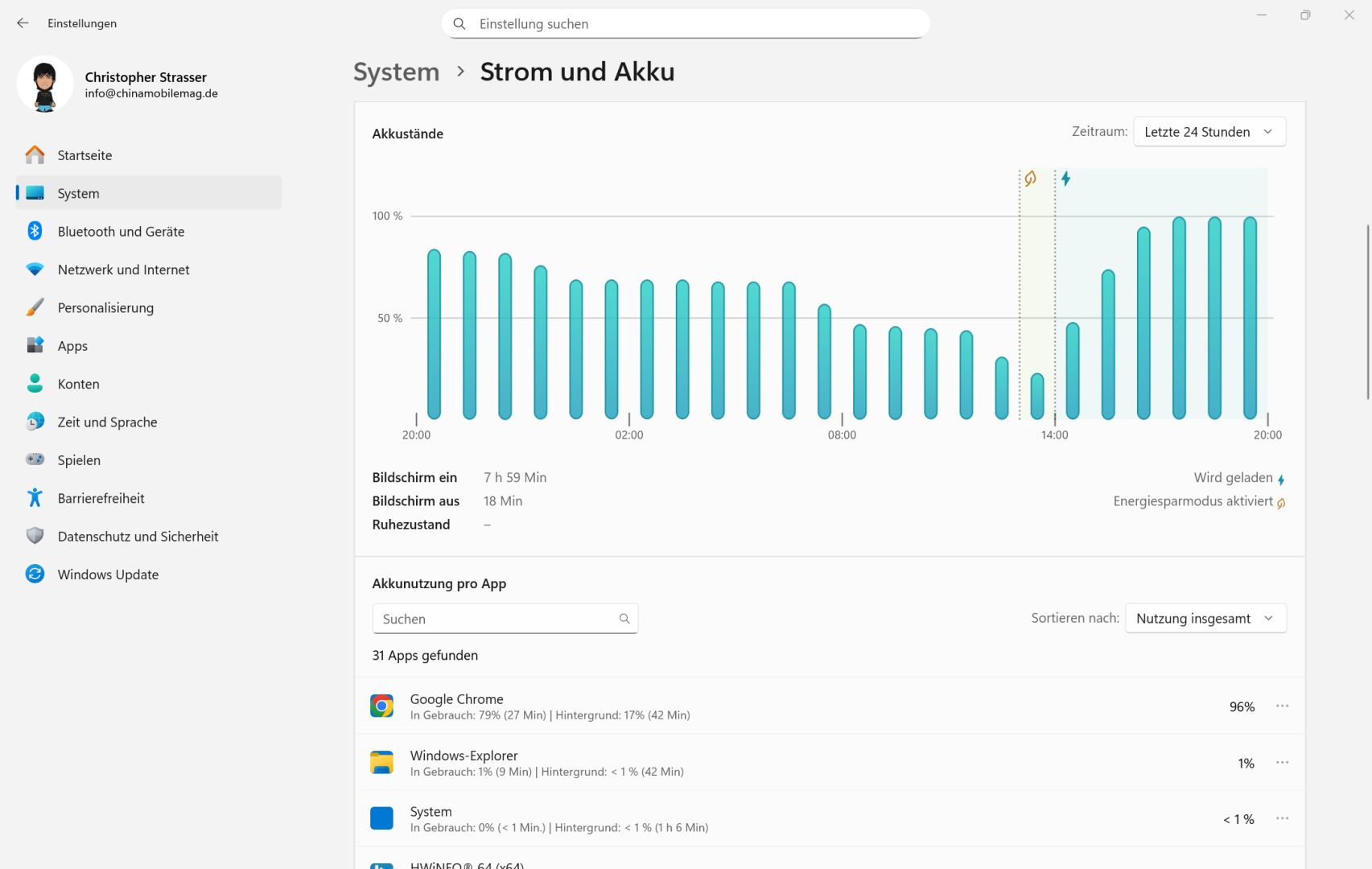1372x869 pixels.
Task: Click the Einstellung suchen search field
Action: [686, 24]
